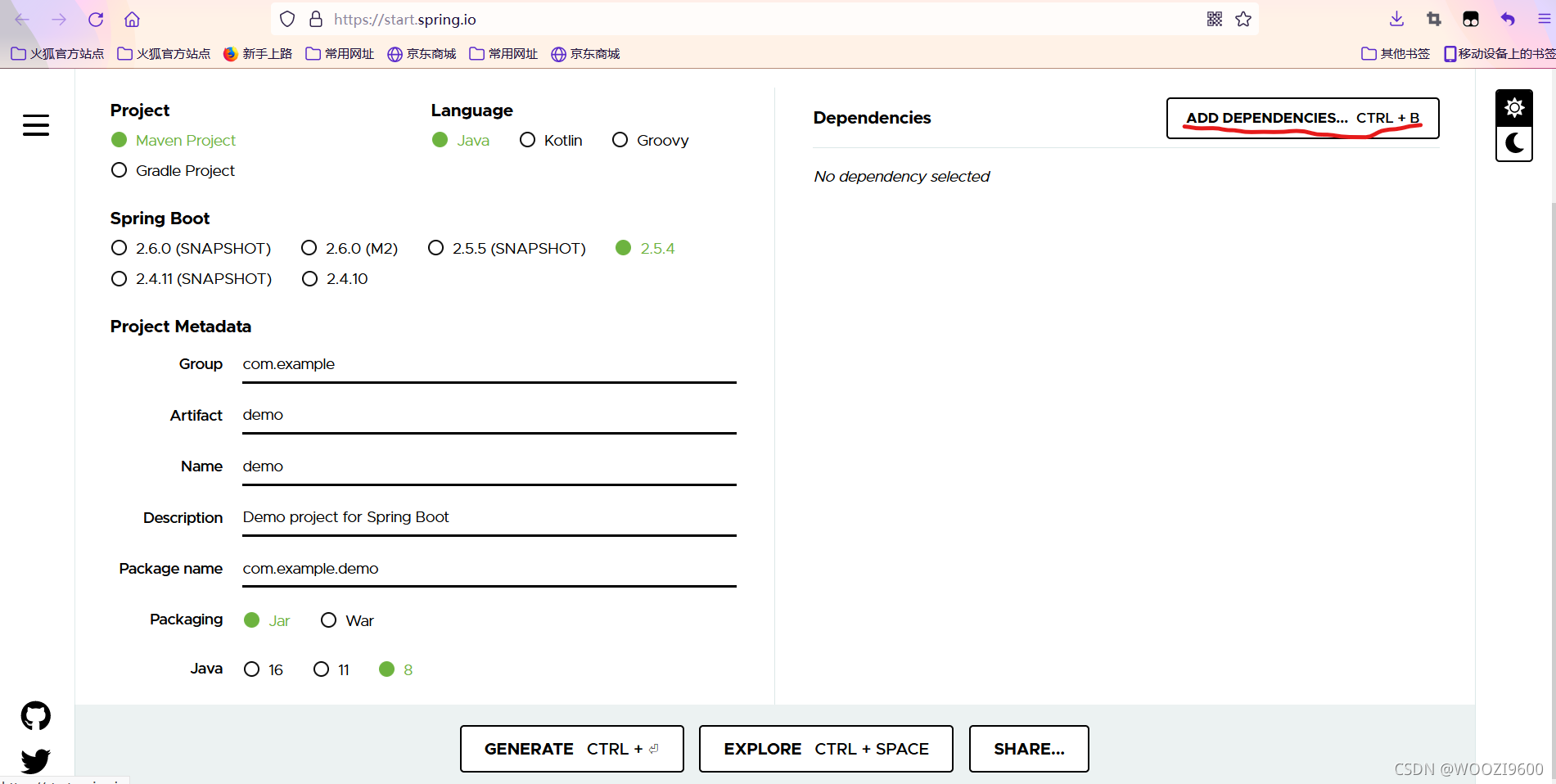
Task: Click the Description input field
Action: pos(489,517)
